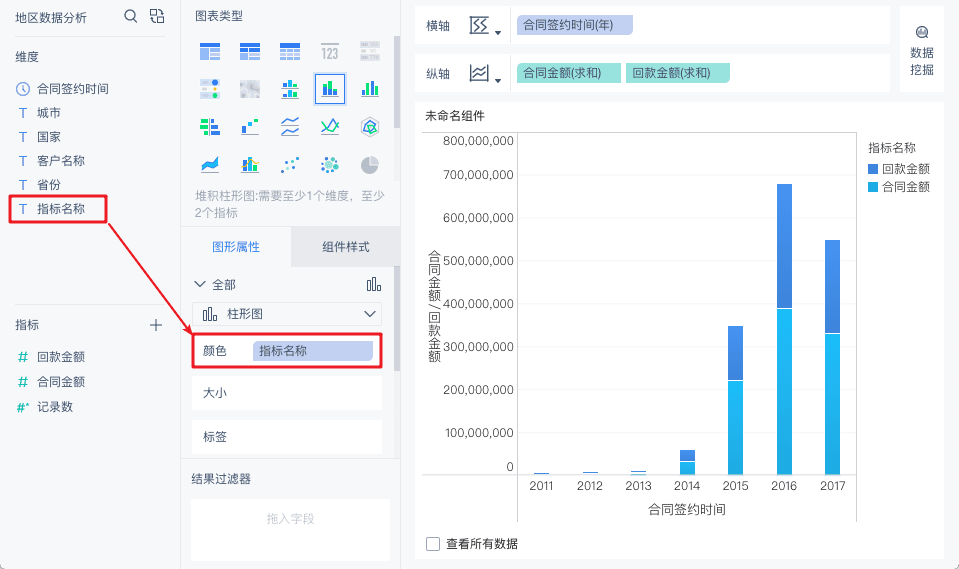Select the 123 KPI indicator card chart
Viewport: 959px width, 569px height.
pyautogui.click(x=330, y=51)
